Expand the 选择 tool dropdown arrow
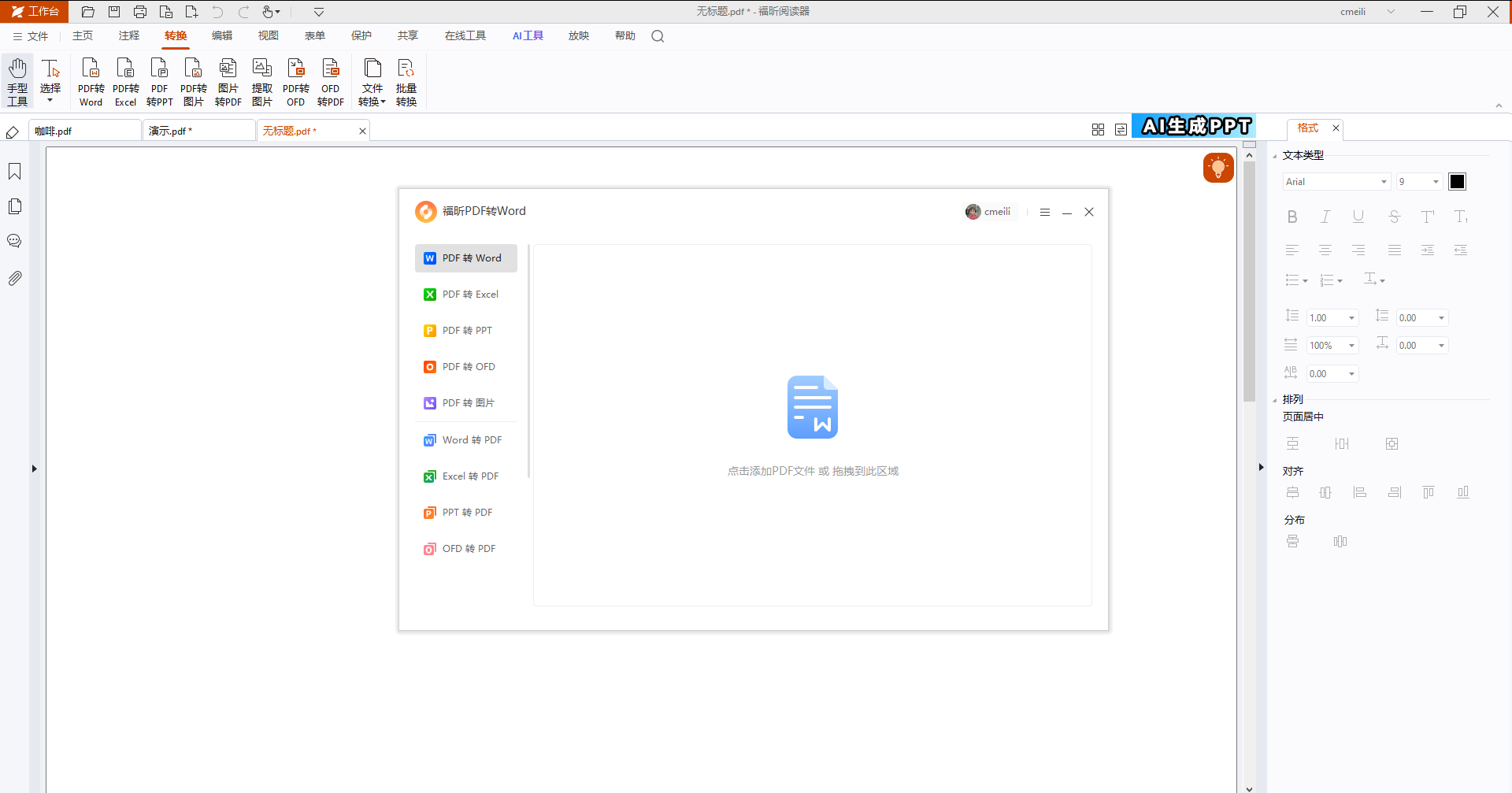1512x793 pixels. pos(50,101)
